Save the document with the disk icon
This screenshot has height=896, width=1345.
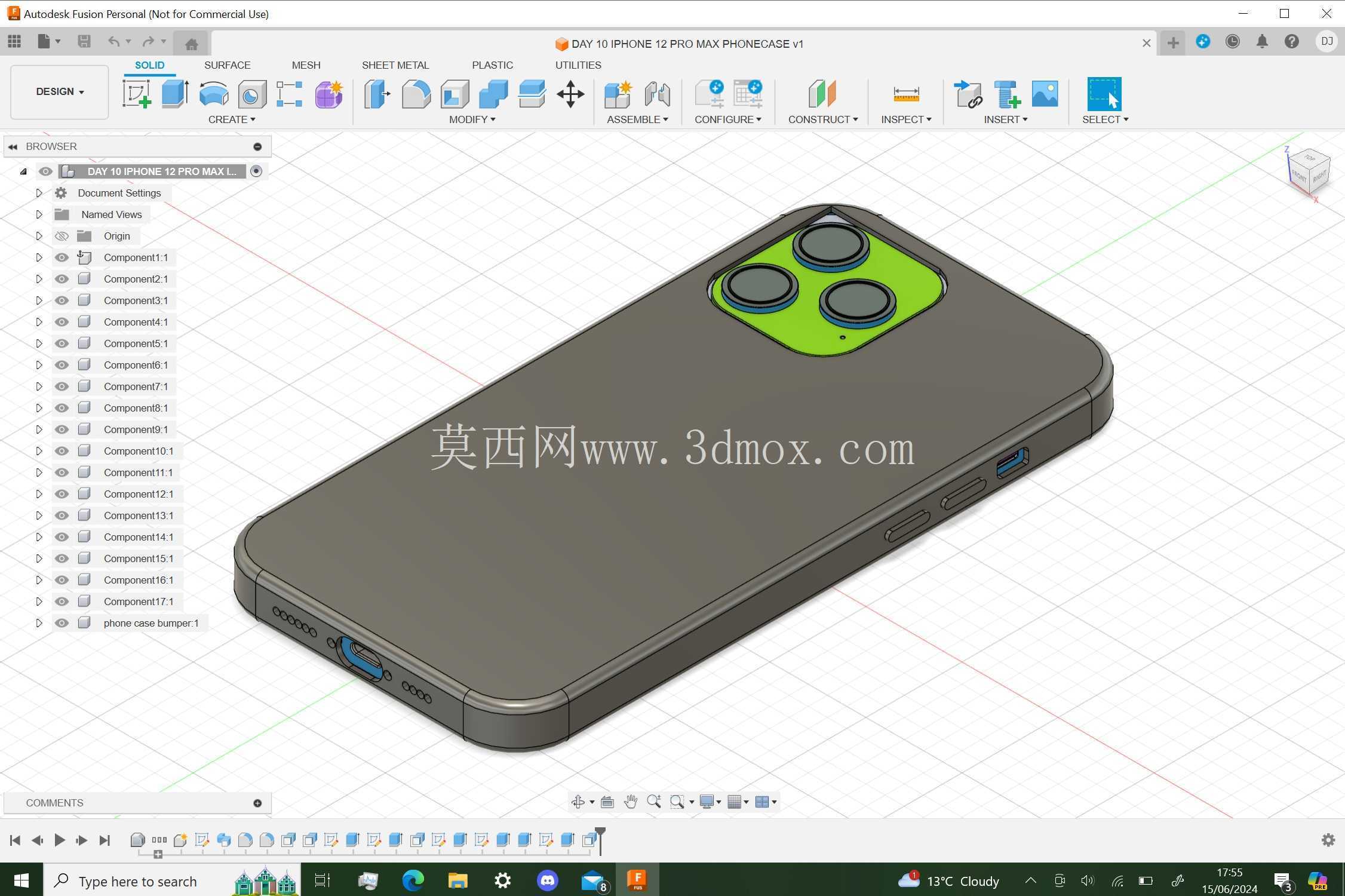(x=84, y=41)
